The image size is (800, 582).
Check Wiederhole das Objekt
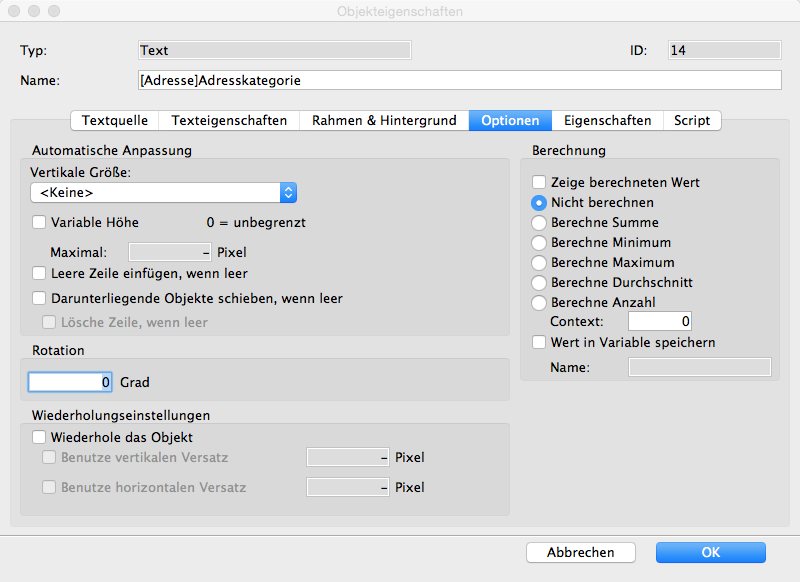click(39, 437)
